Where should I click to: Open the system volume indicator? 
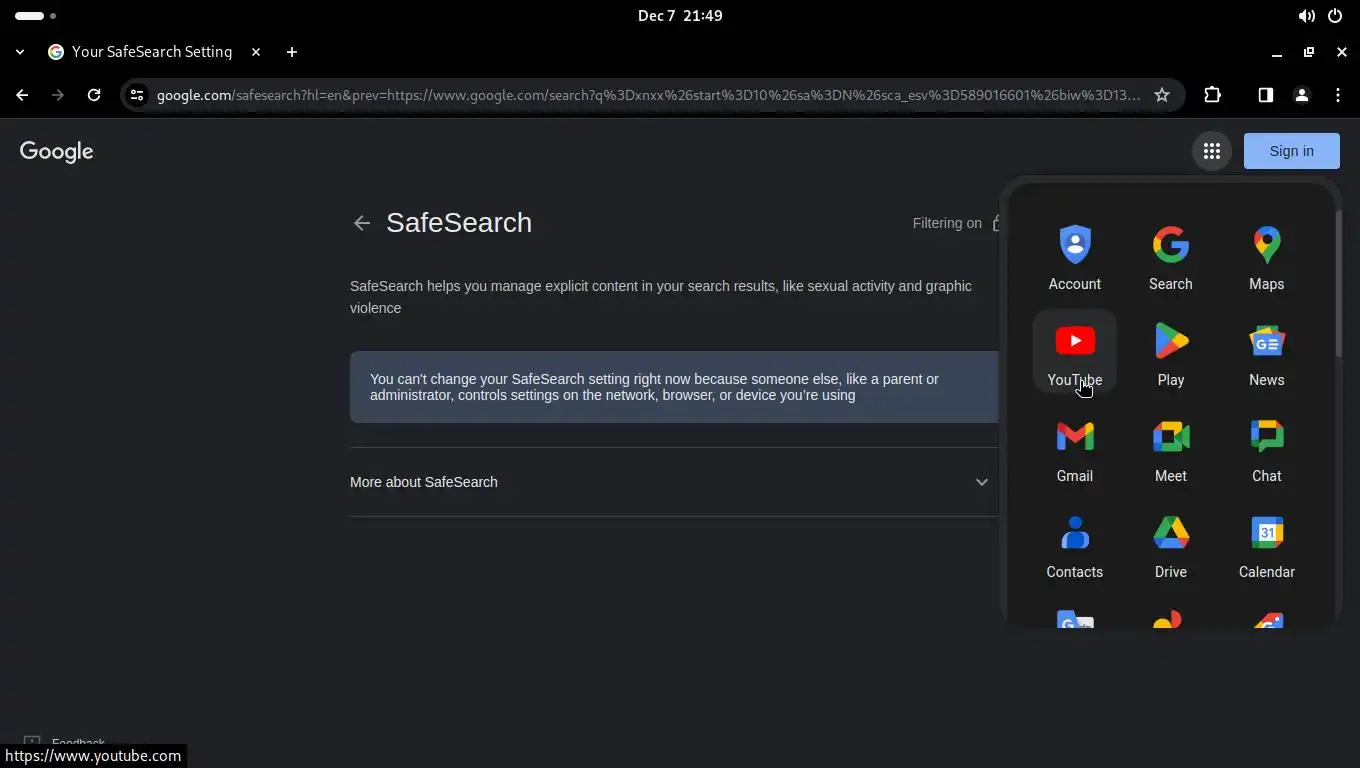click(x=1306, y=16)
